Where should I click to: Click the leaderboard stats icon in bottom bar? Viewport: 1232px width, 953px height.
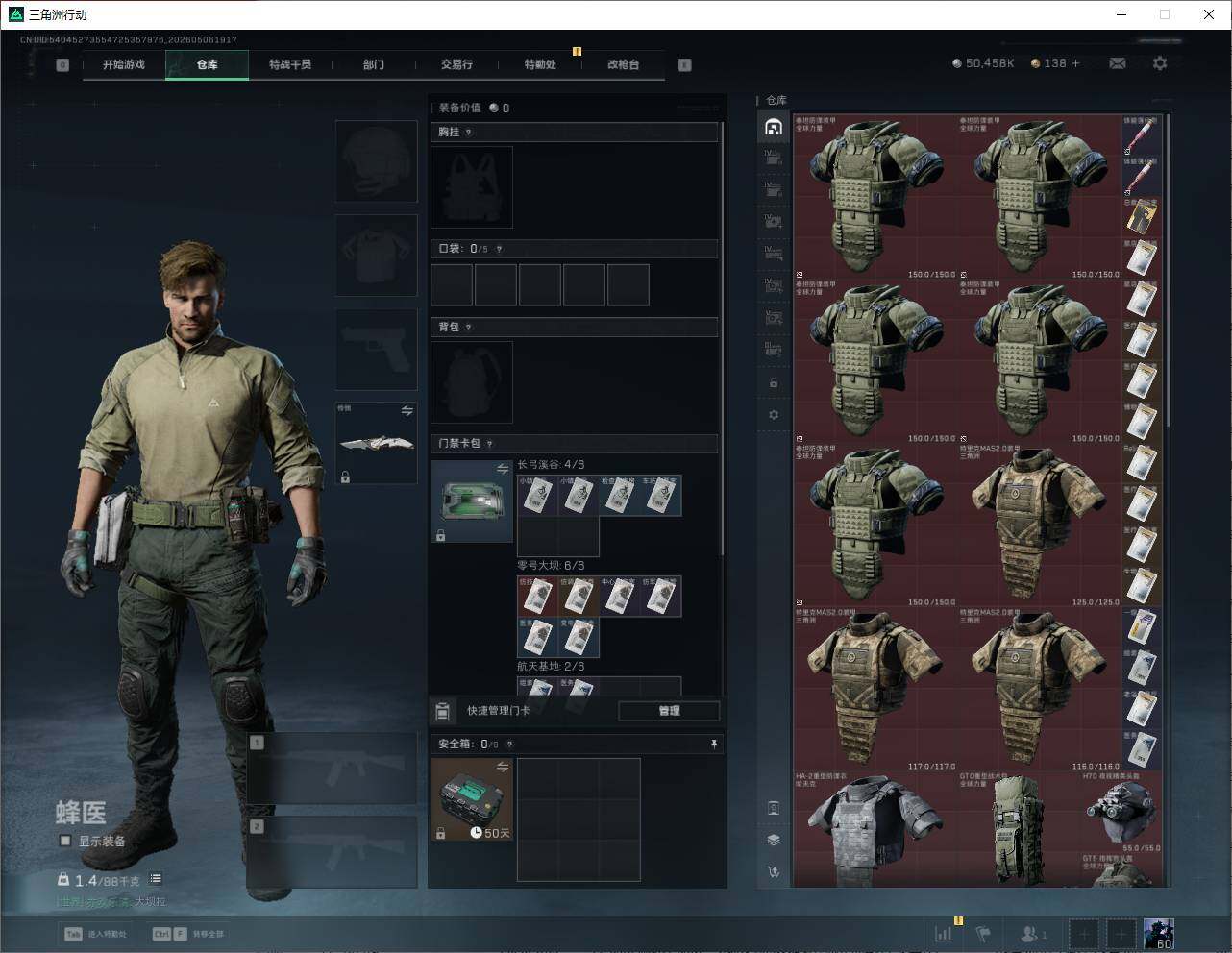944,934
